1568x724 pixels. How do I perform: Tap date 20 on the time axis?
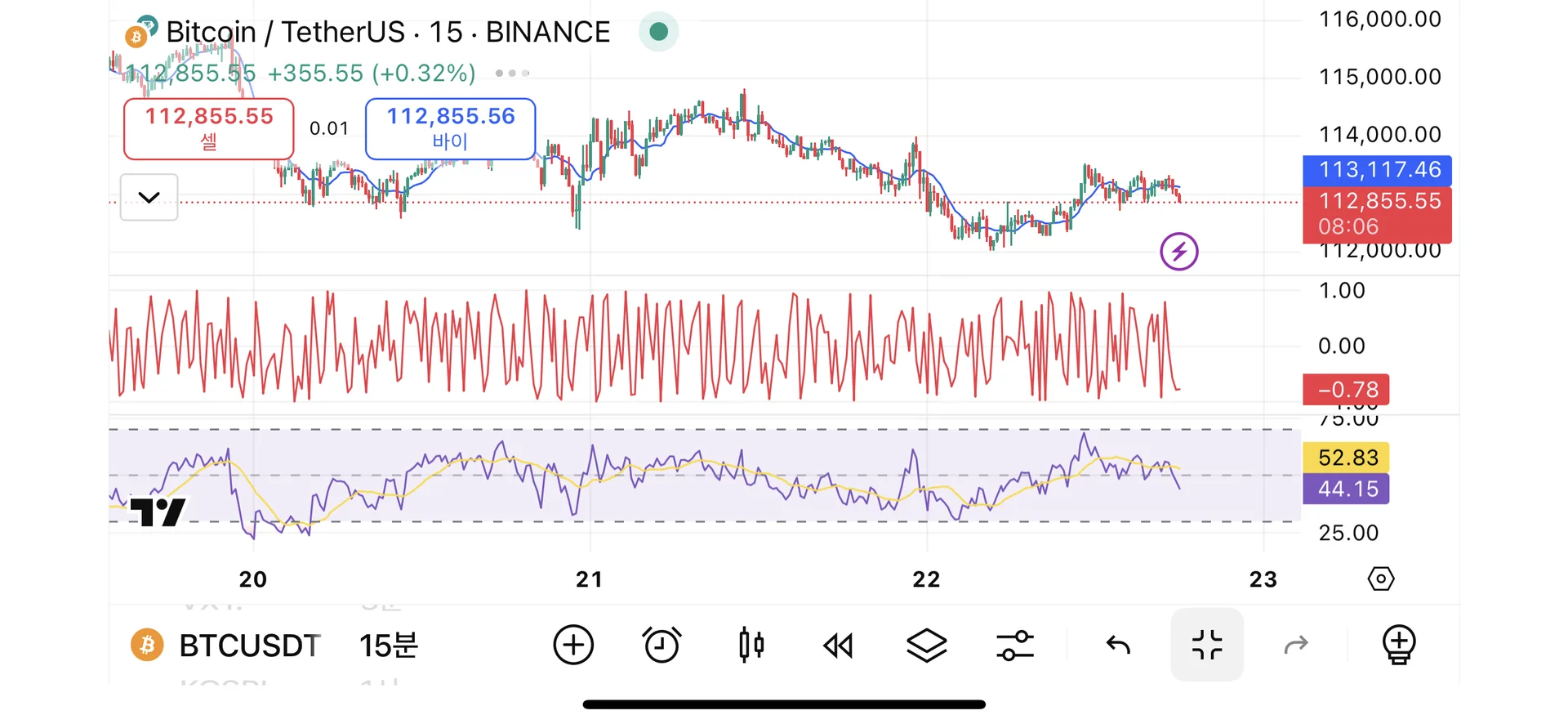[x=253, y=579]
